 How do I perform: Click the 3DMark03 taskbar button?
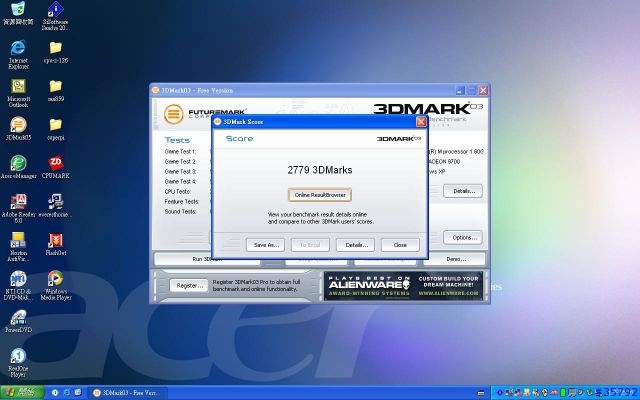128,393
